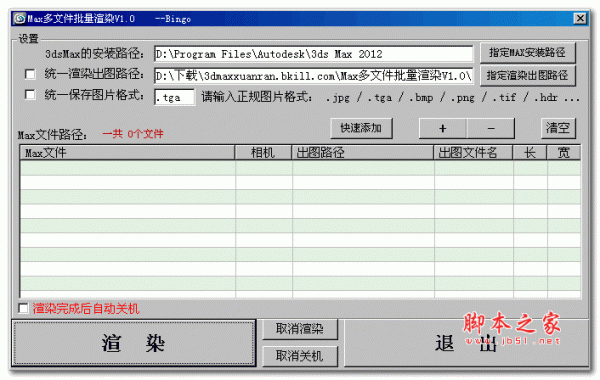The height and width of the screenshot is (380, 600).
Task: Click the 相机 column header
Action: coord(263,153)
